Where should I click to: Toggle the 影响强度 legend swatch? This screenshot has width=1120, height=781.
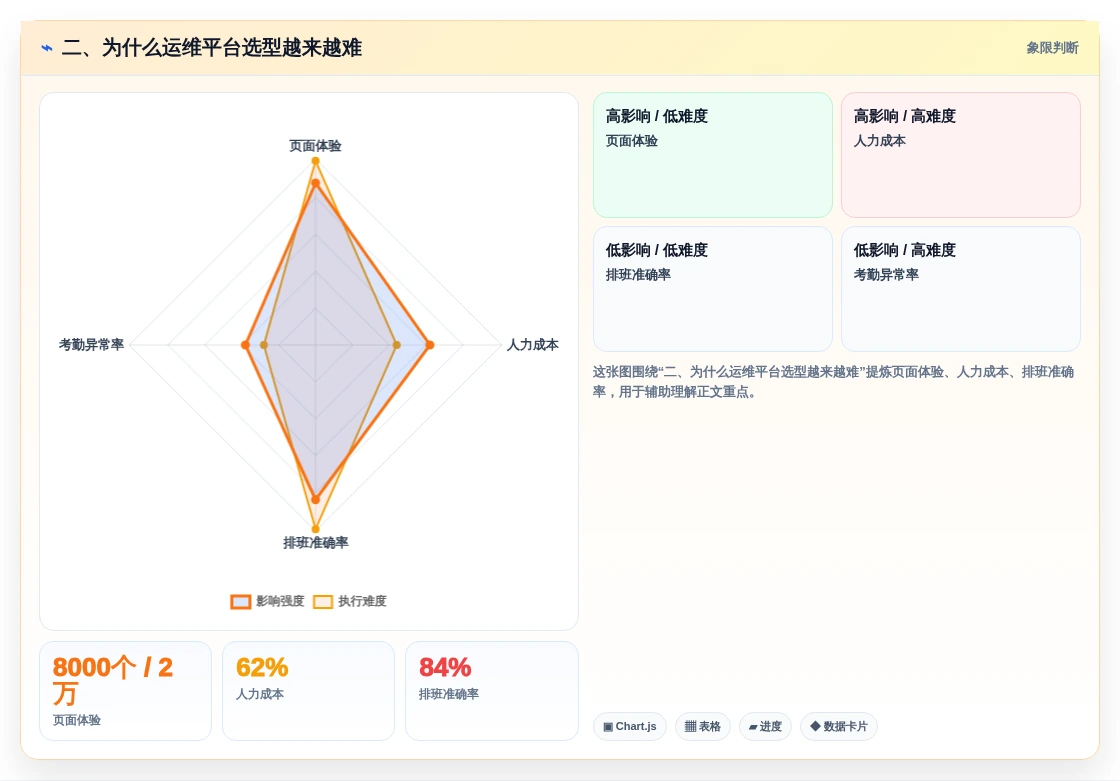241,602
